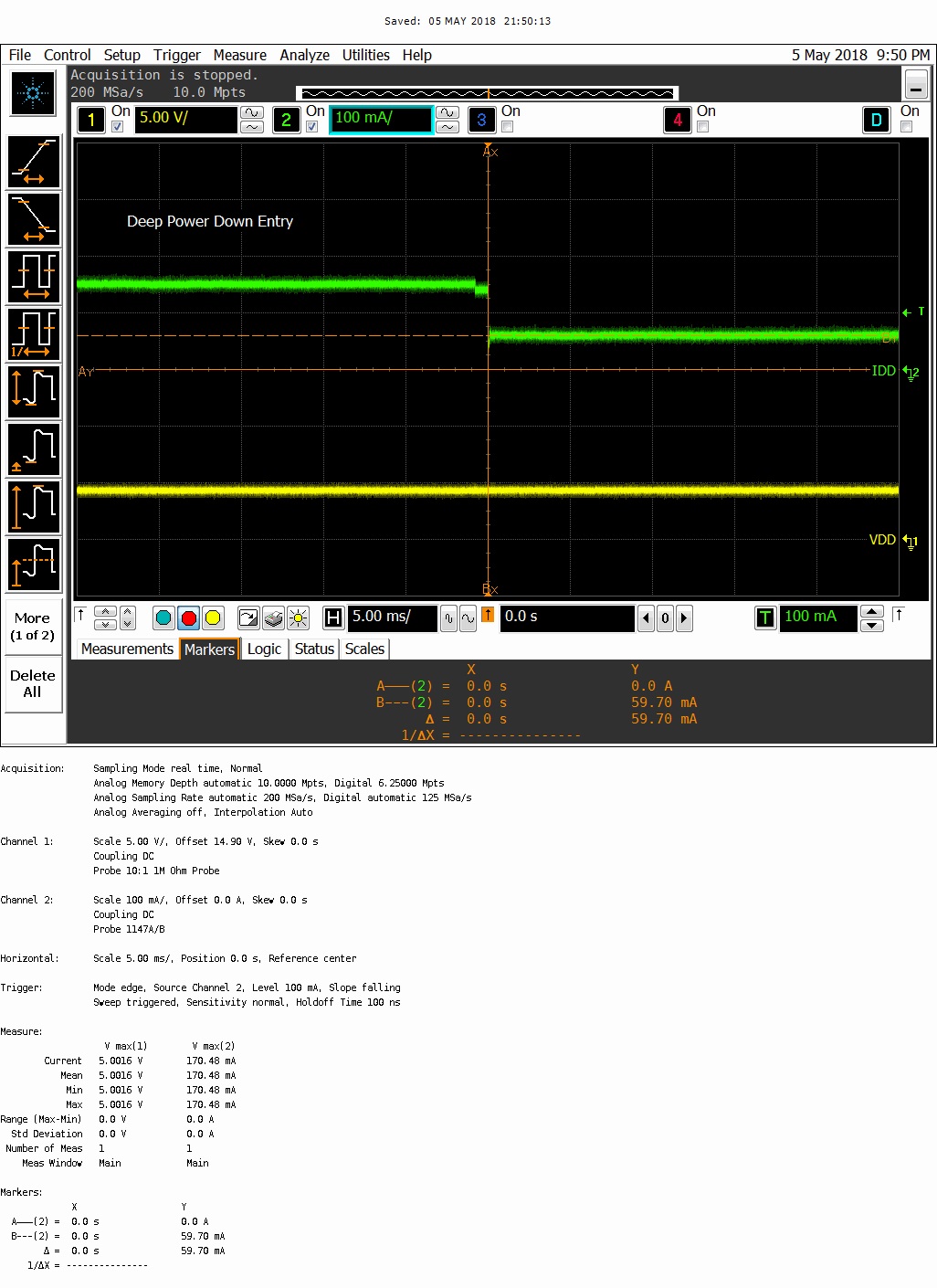Screen dimensions: 937x1288
Task: Move horizontal position right with arrow
Action: click(684, 618)
